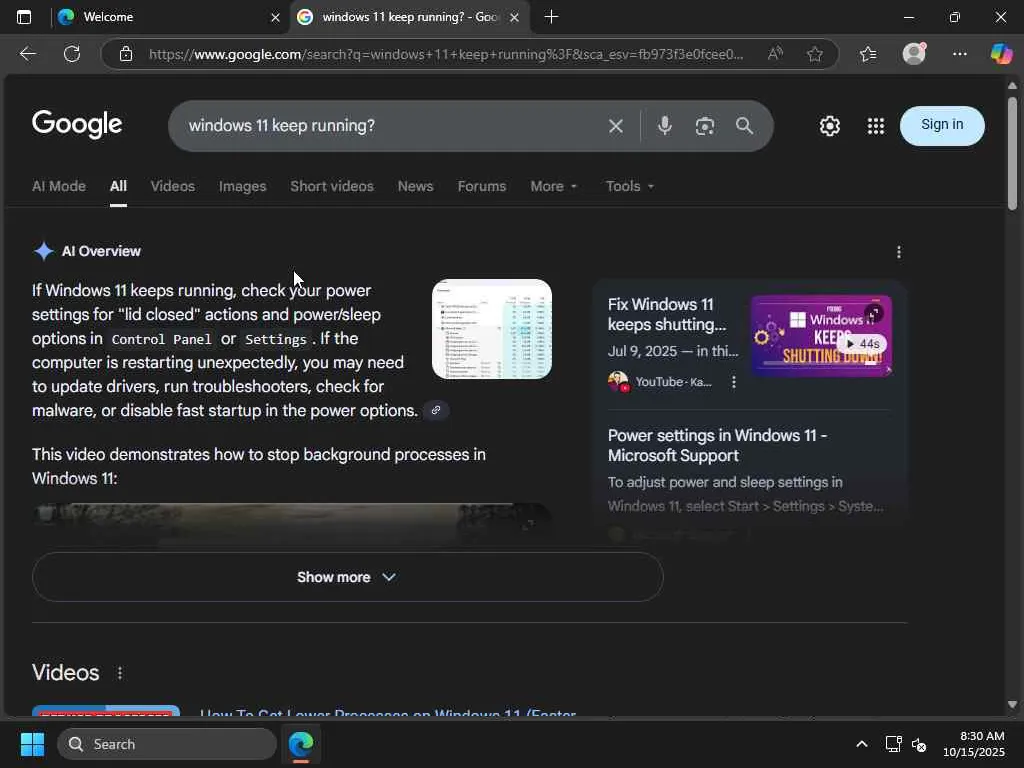Open Google quick settings gear
This screenshot has height=768, width=1024.
[829, 126]
